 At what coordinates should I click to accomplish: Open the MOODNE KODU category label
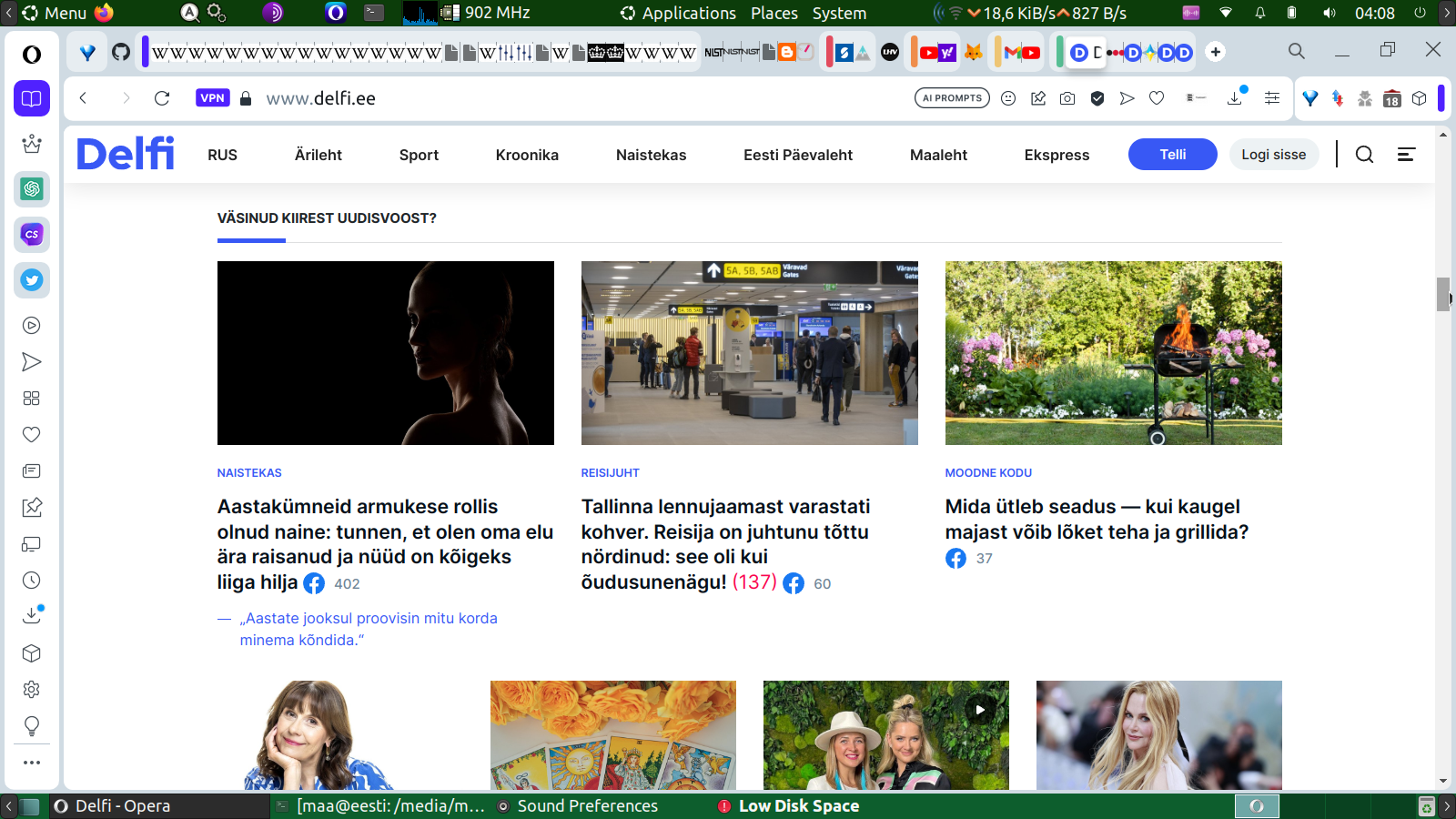(988, 473)
